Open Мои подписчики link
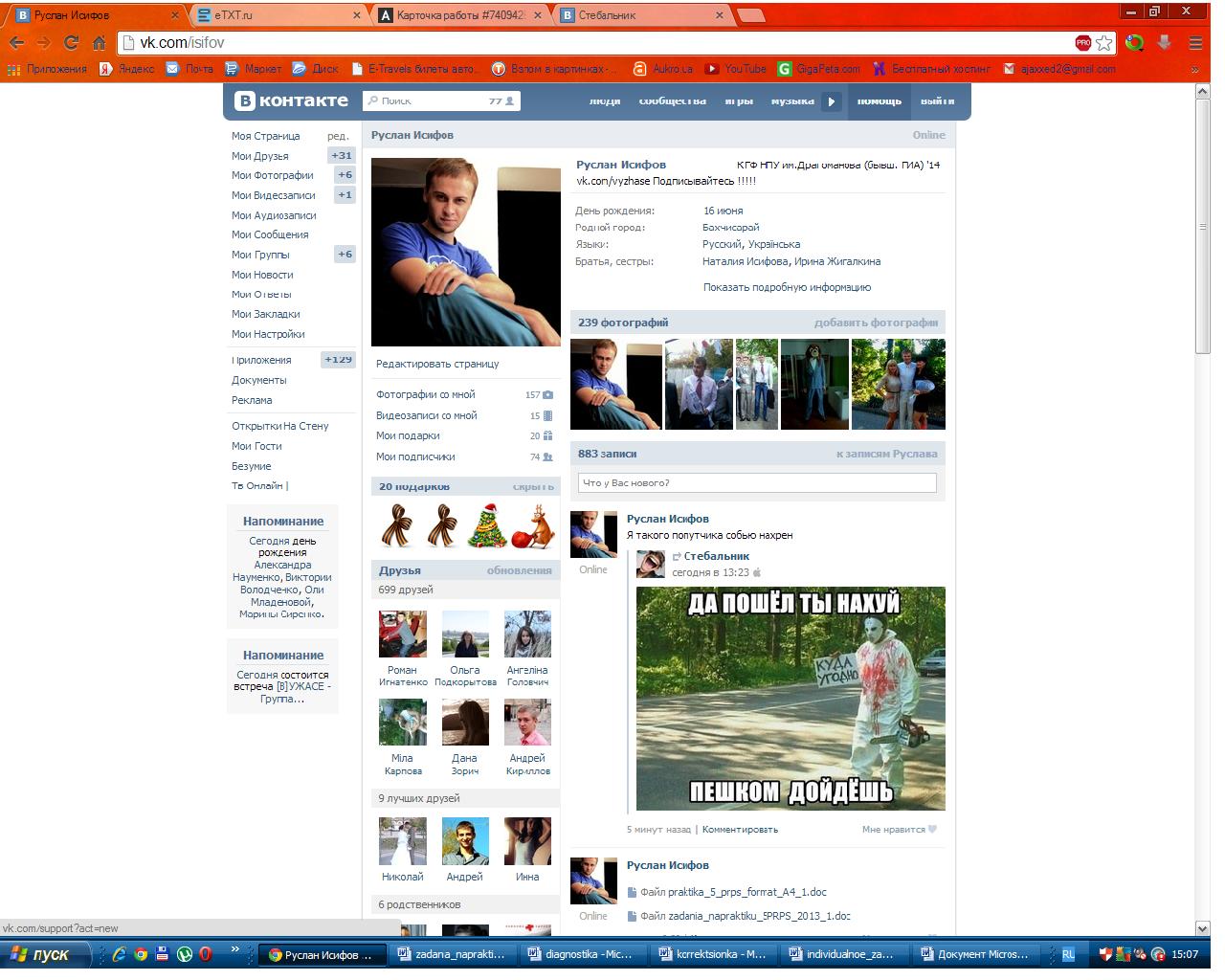 click(415, 457)
